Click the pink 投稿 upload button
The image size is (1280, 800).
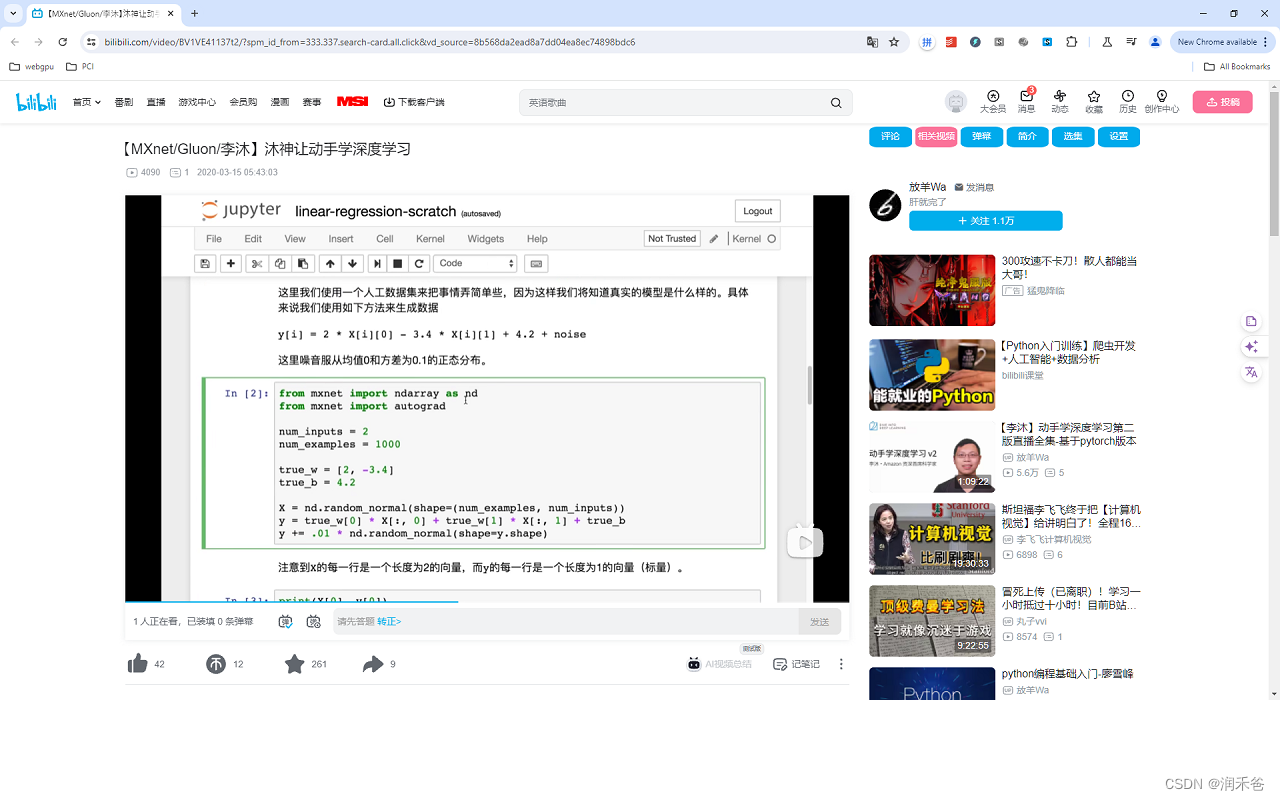(1222, 102)
